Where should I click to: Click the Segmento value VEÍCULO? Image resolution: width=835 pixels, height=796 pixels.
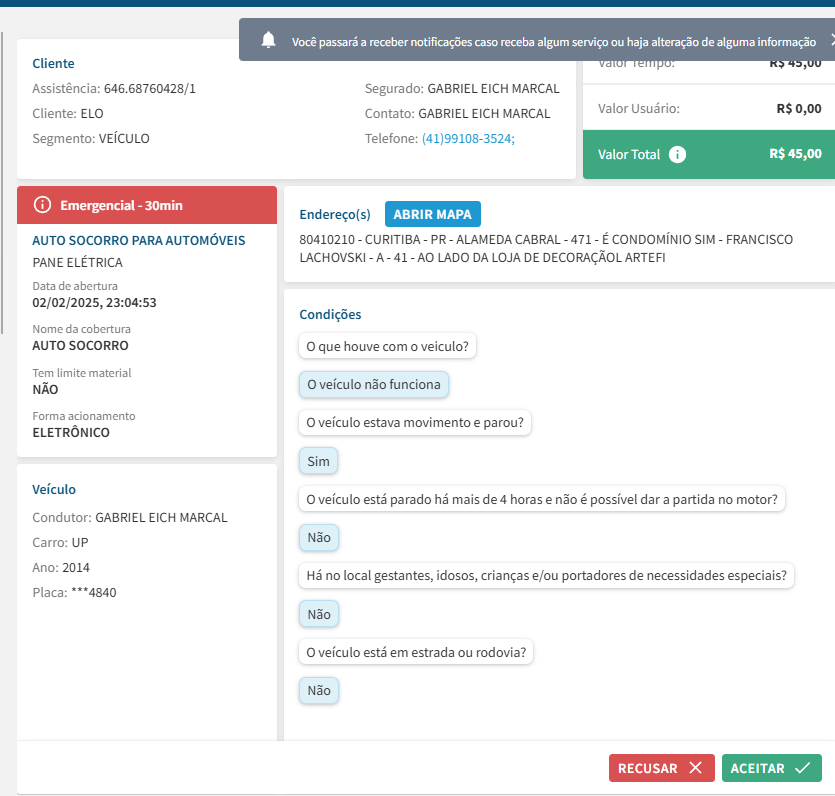(x=124, y=138)
